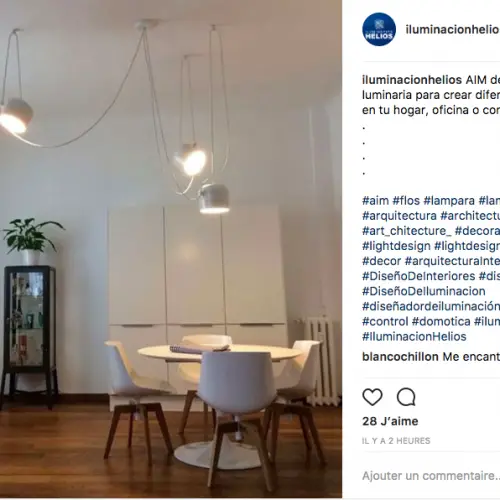Open the #DiseñoDeInteriores hashtag
This screenshot has height=500, width=500.
419,276
